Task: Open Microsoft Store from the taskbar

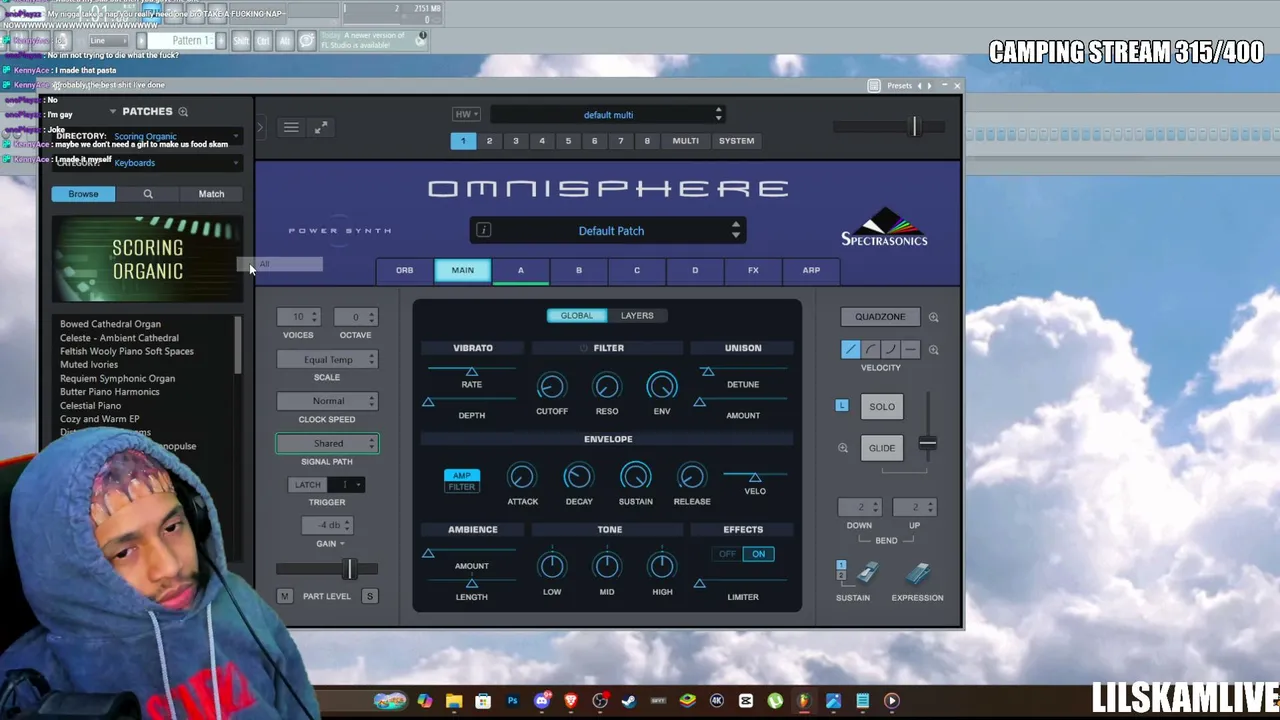Action: click(x=483, y=701)
